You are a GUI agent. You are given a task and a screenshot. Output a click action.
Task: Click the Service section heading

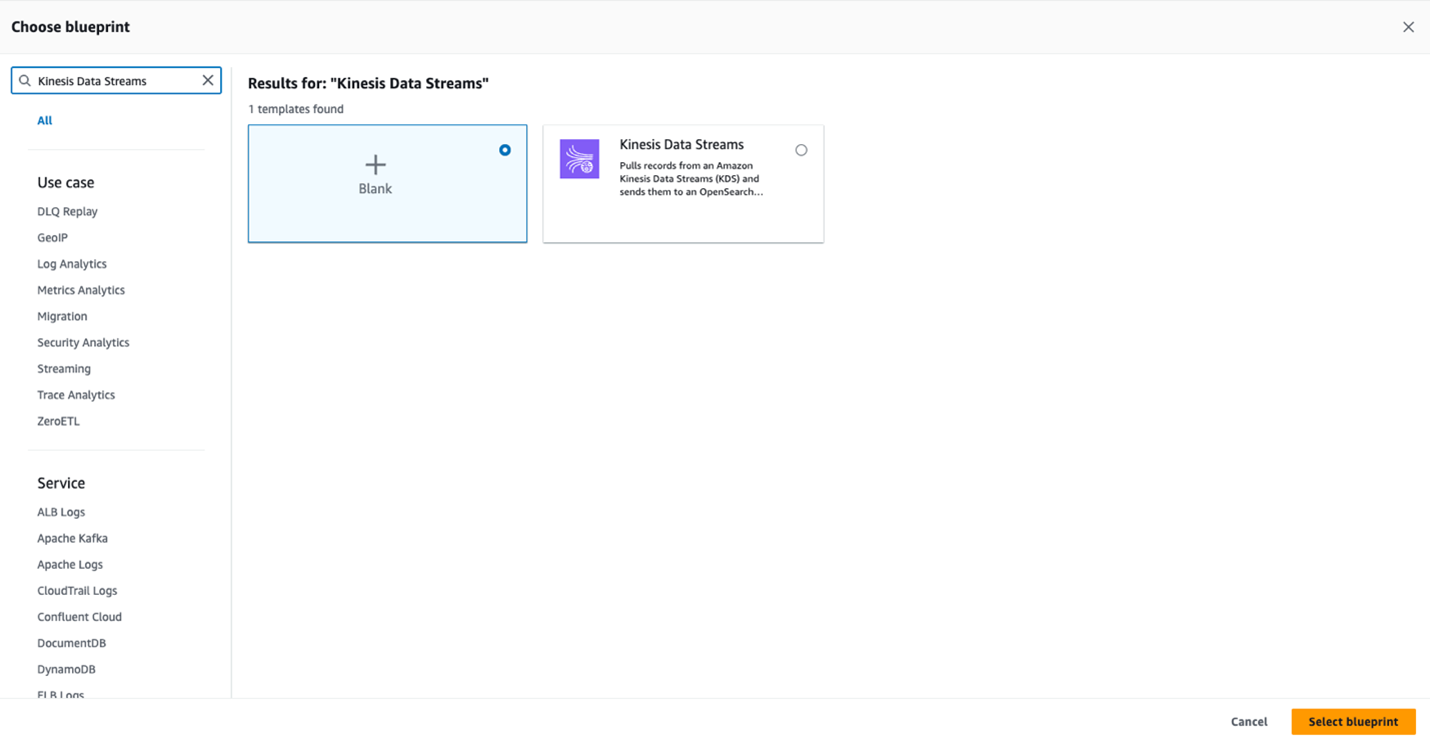(61, 483)
